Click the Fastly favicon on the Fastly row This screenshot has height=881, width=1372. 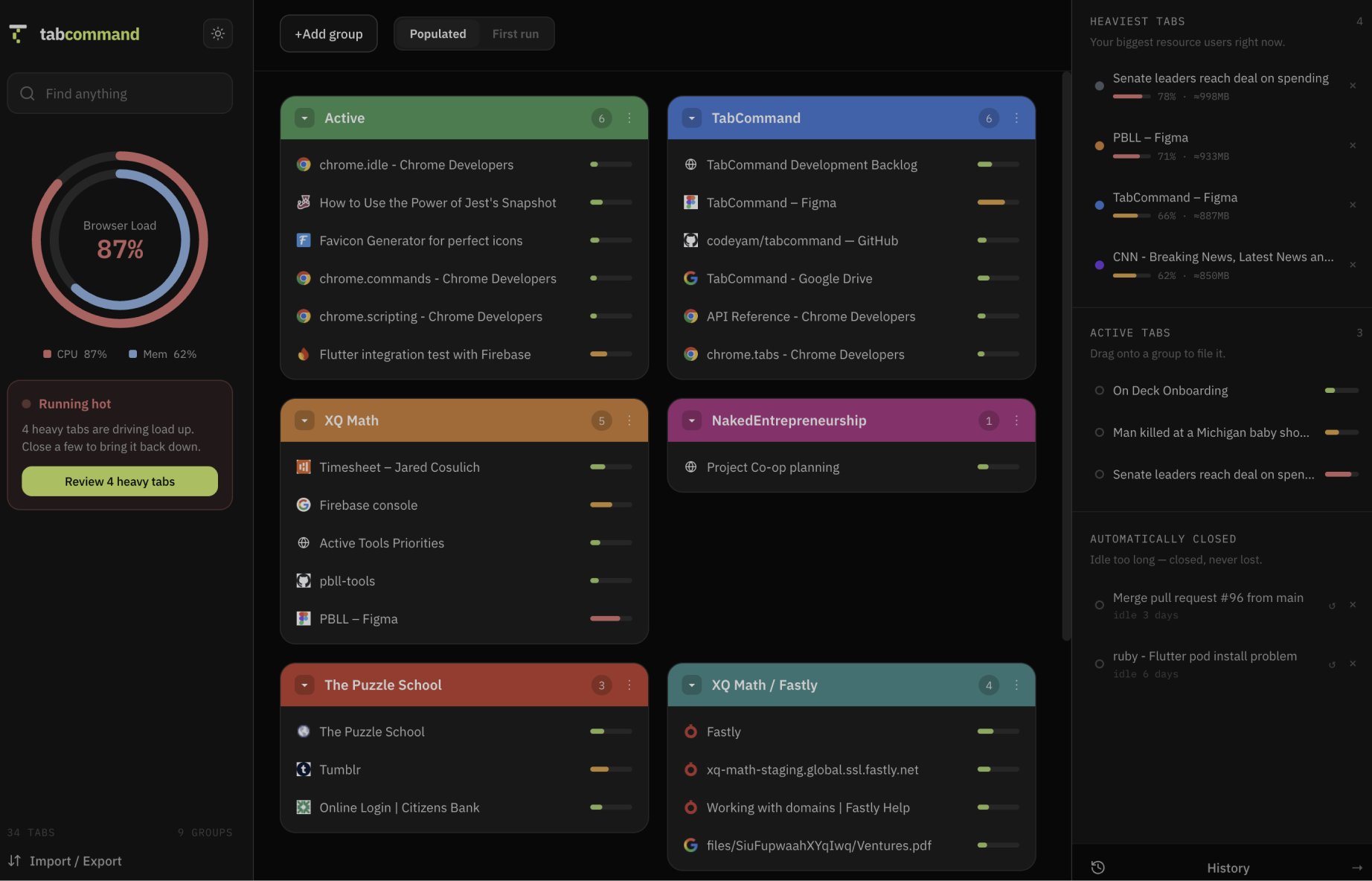point(690,731)
